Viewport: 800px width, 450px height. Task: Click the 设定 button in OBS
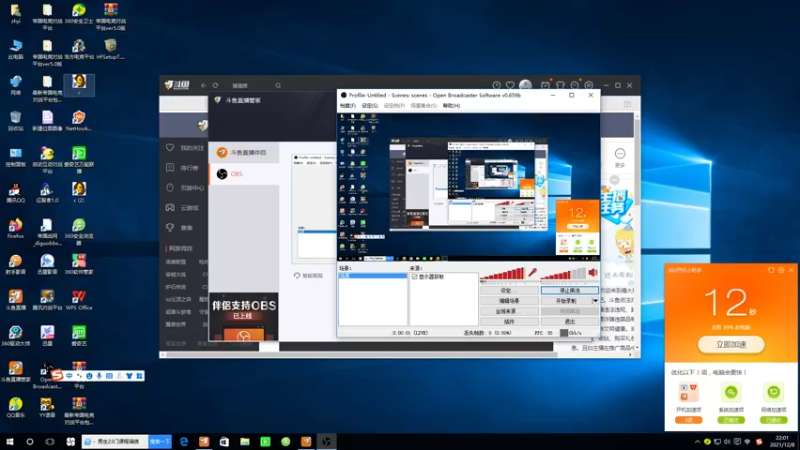click(509, 290)
